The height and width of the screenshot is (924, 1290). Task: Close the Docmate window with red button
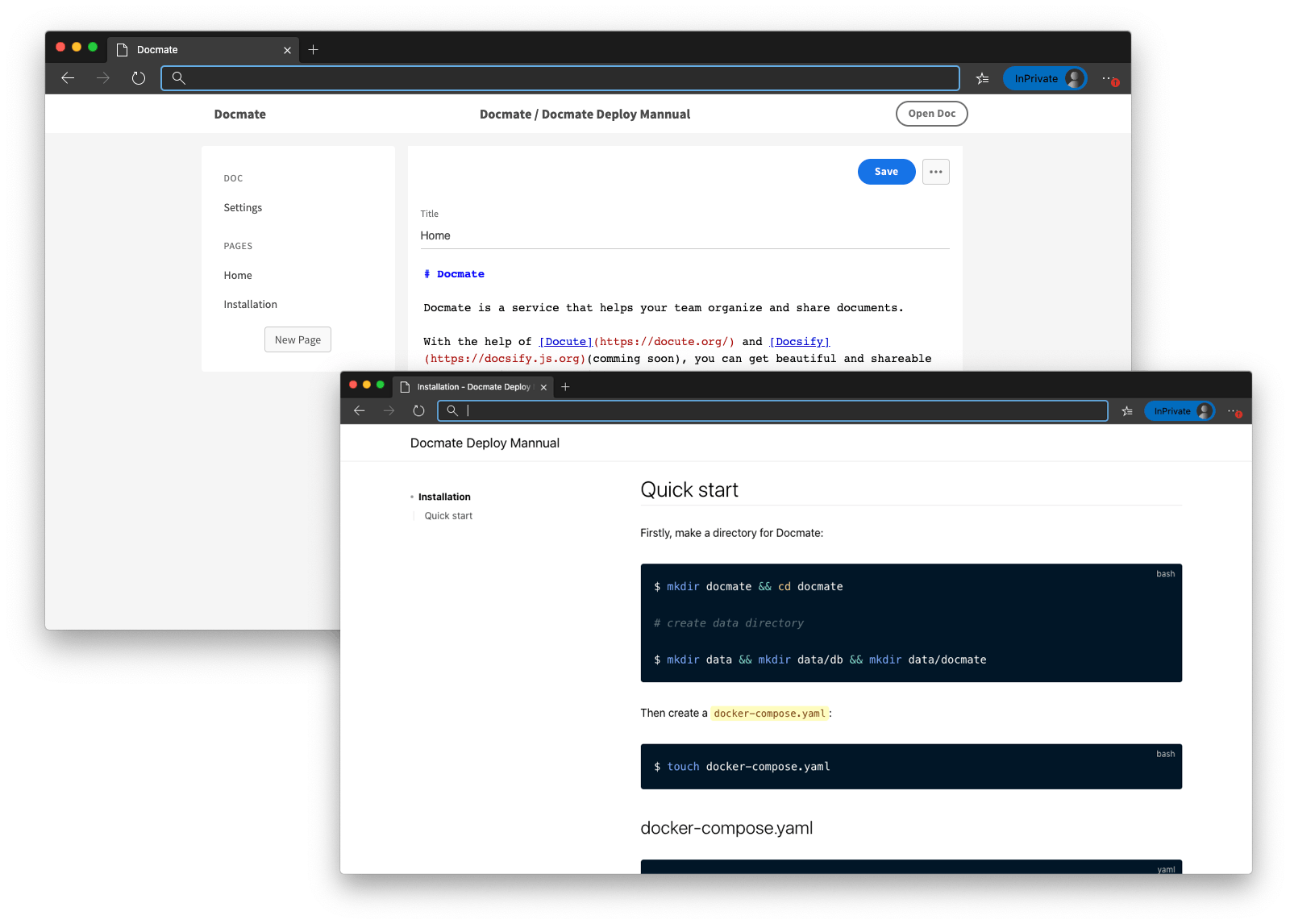coord(60,47)
